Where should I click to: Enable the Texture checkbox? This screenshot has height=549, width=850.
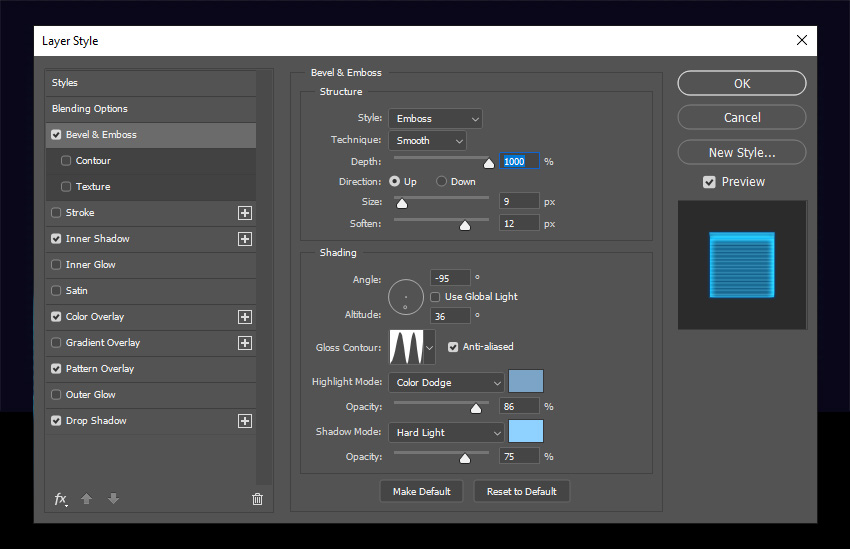(66, 186)
